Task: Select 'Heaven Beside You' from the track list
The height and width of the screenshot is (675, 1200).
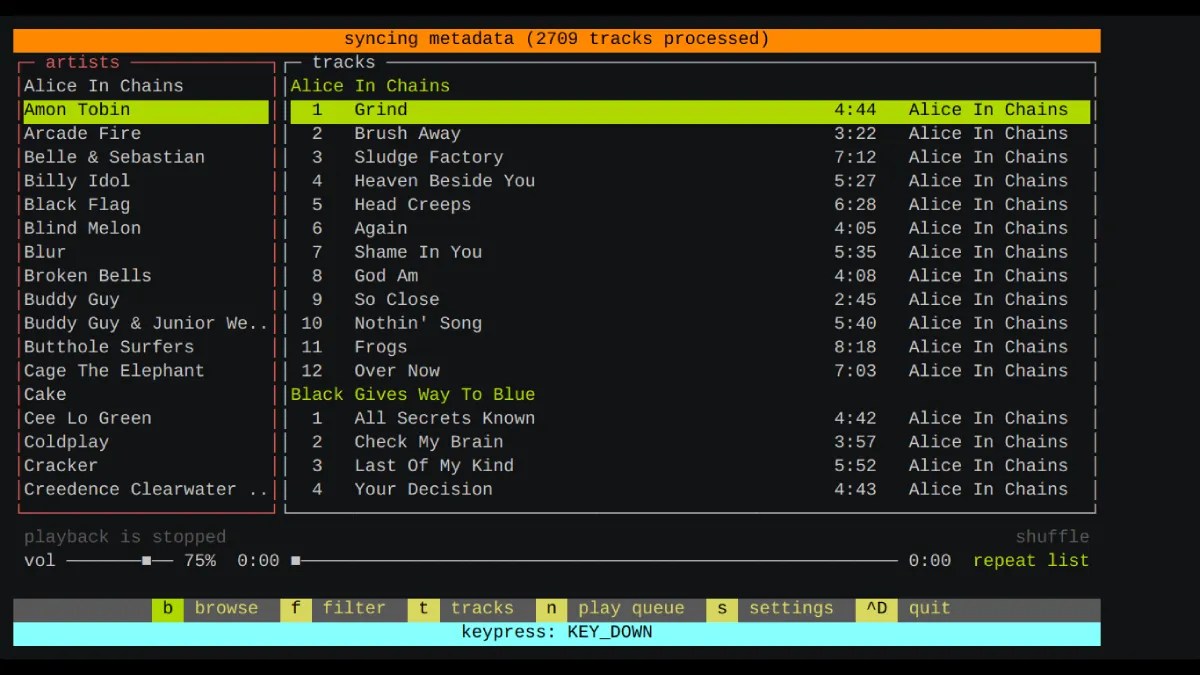Action: (x=444, y=180)
